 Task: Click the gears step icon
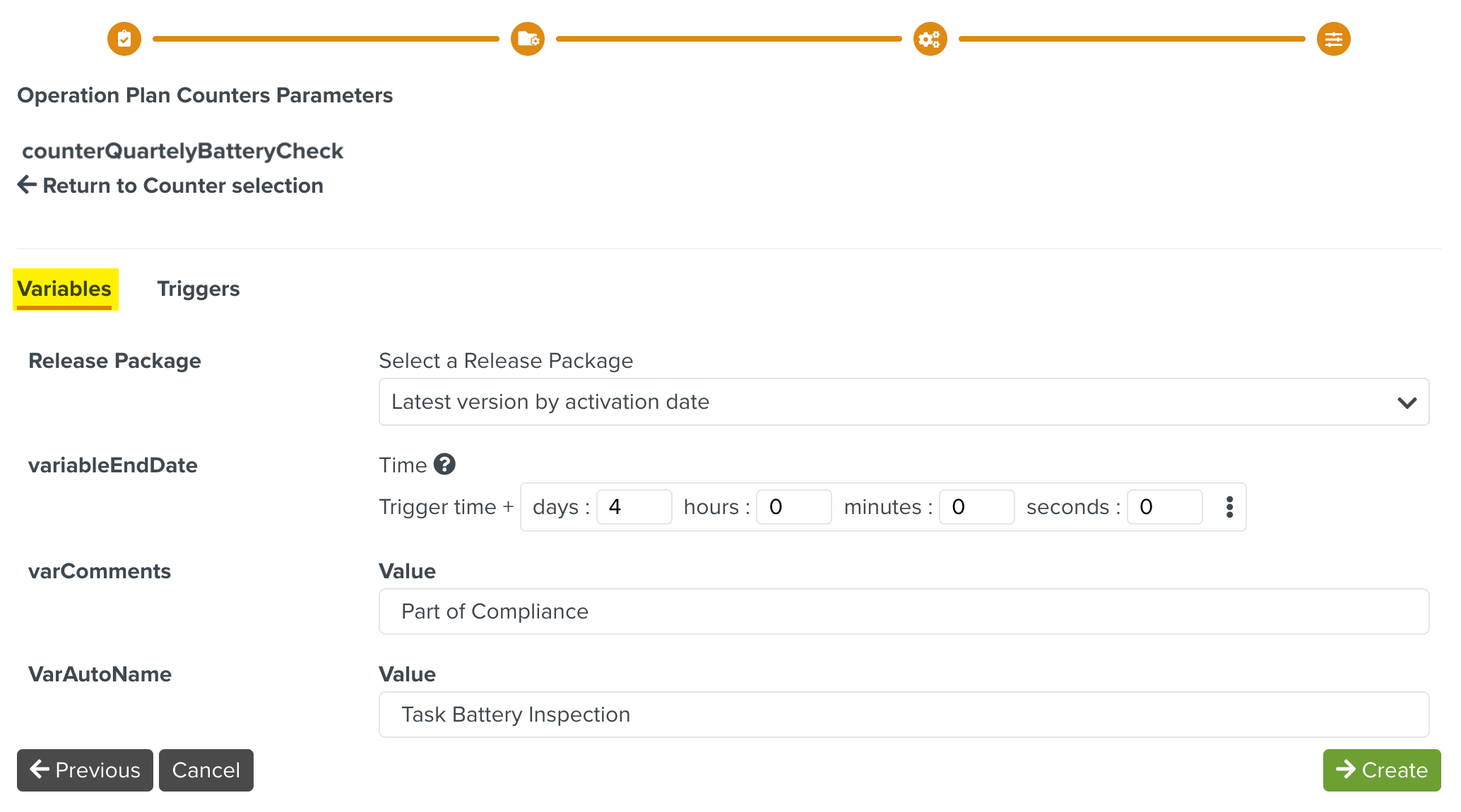coord(930,39)
